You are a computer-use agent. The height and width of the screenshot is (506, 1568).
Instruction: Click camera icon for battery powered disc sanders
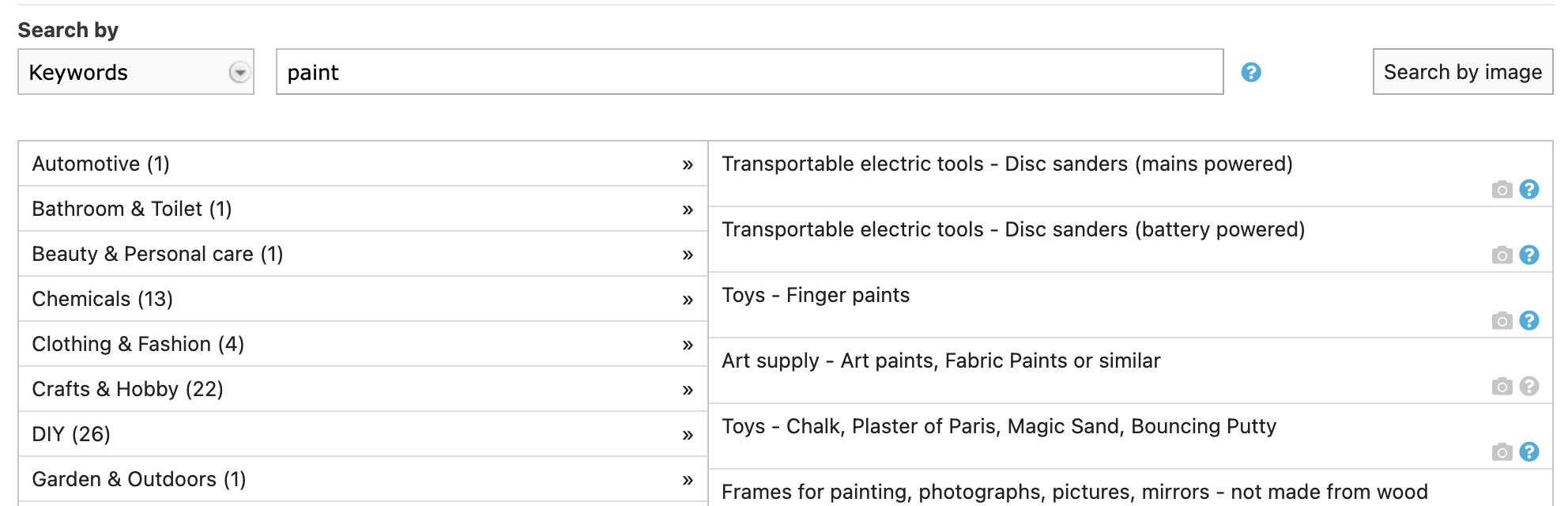[x=1502, y=255]
